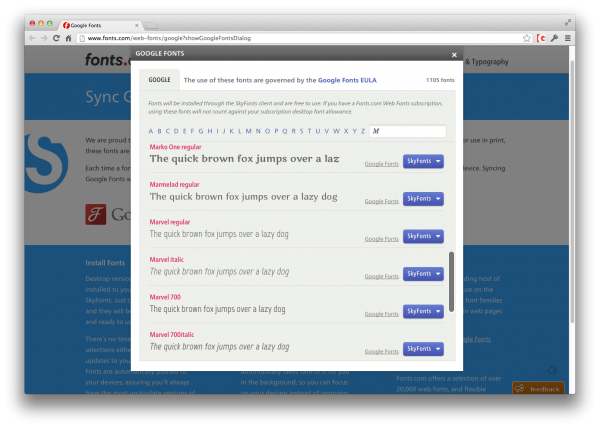
Task: Click the red F Google Fonts icon
Action: click(96, 214)
